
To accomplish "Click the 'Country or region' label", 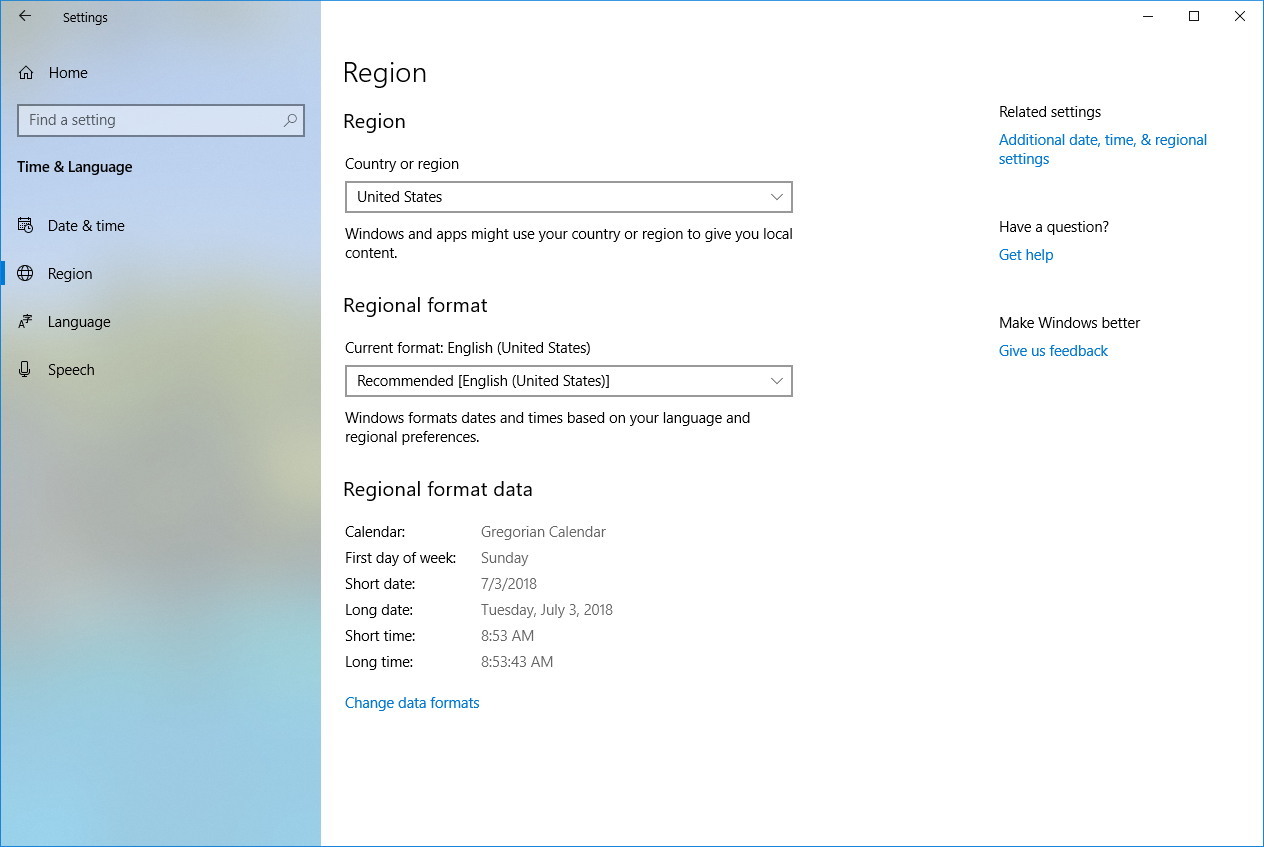I will [402, 164].
